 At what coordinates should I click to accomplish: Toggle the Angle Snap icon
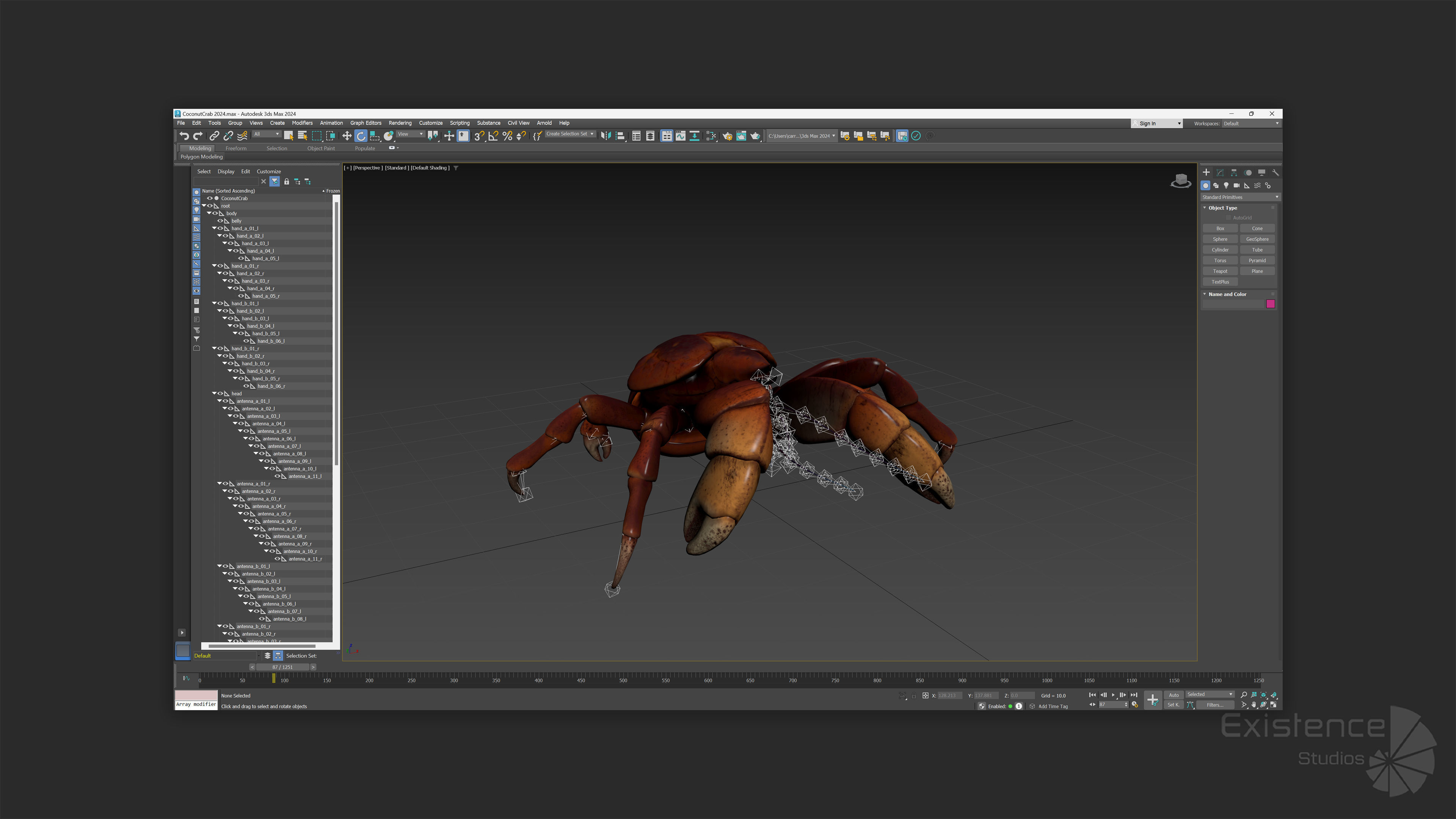click(493, 136)
